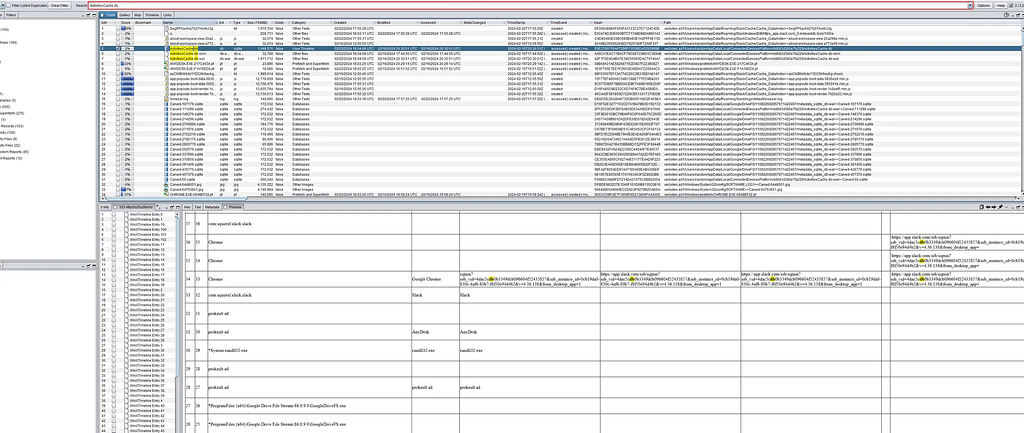
Task: Click the Clear Filter button
Action: (x=60, y=5)
